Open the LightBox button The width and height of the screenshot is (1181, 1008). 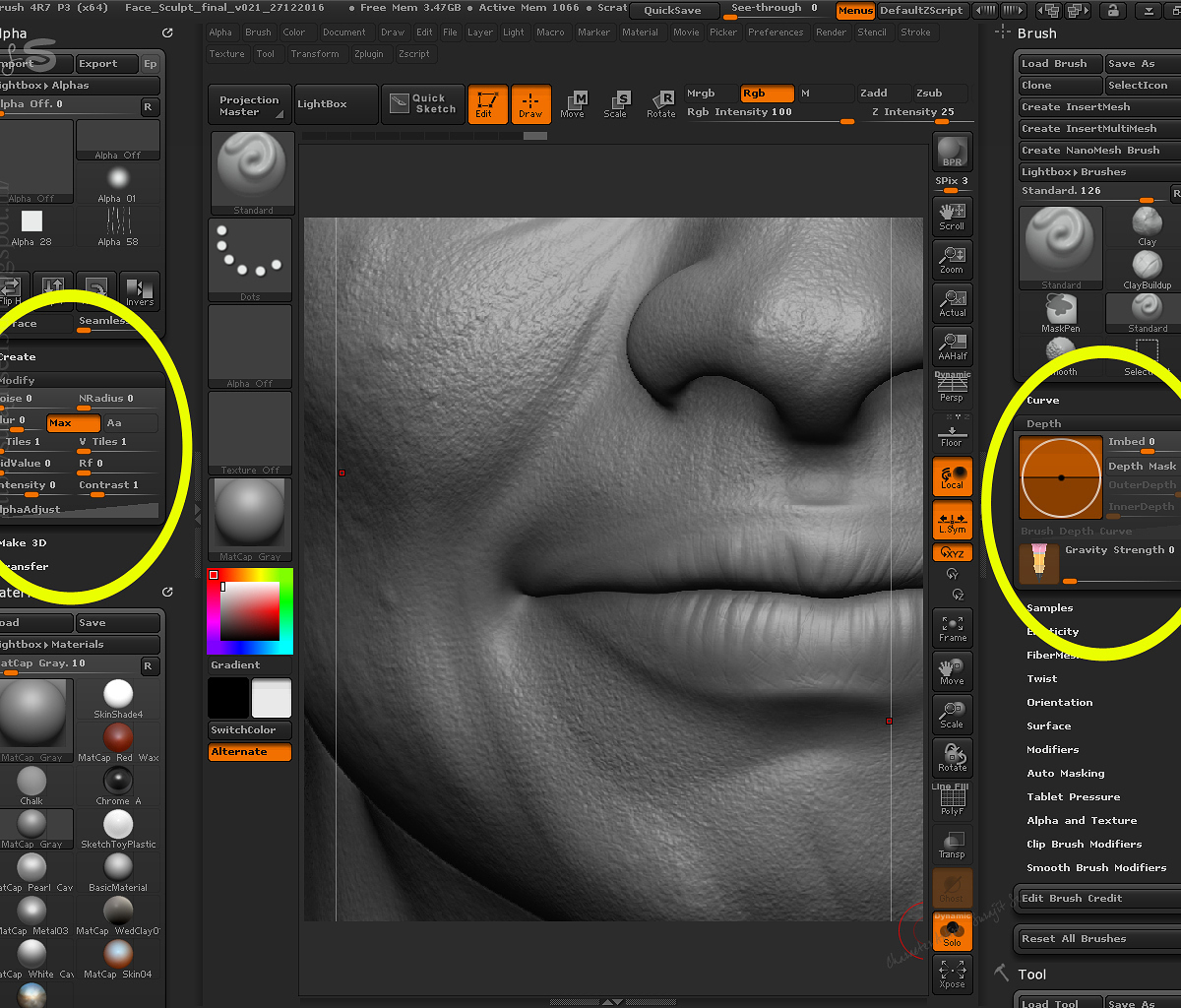tap(335, 104)
